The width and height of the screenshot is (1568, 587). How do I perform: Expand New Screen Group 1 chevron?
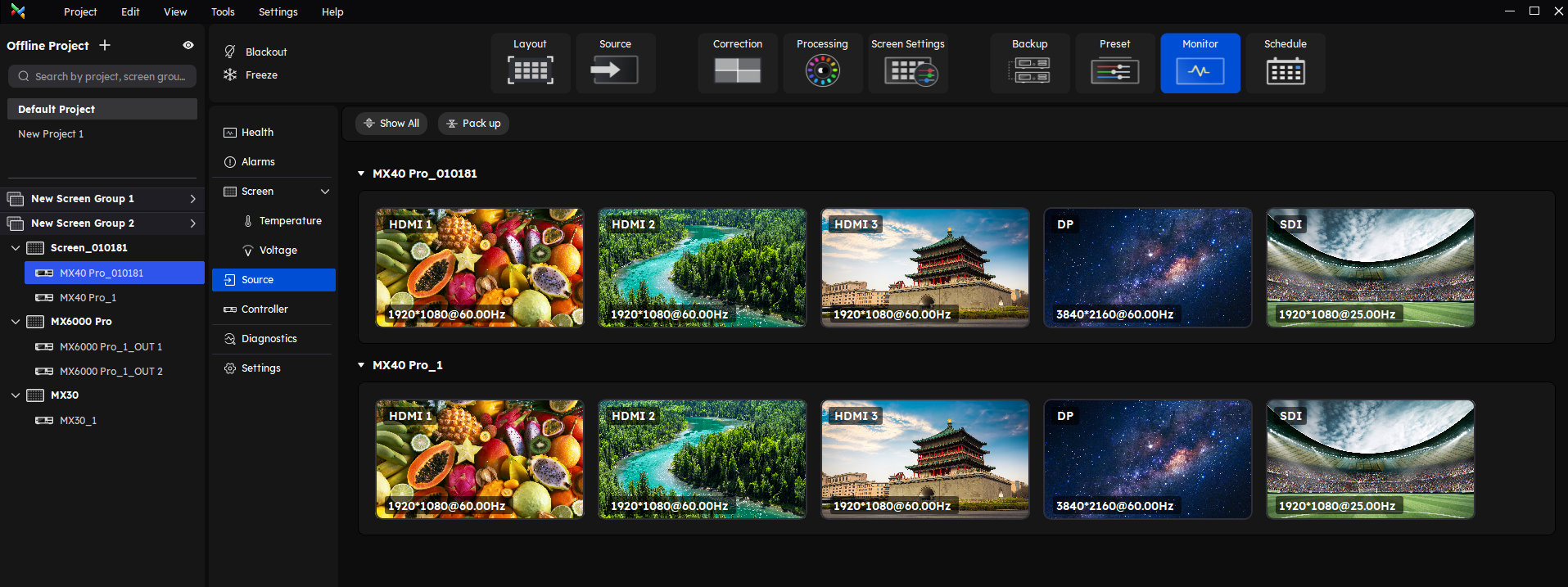coord(192,199)
